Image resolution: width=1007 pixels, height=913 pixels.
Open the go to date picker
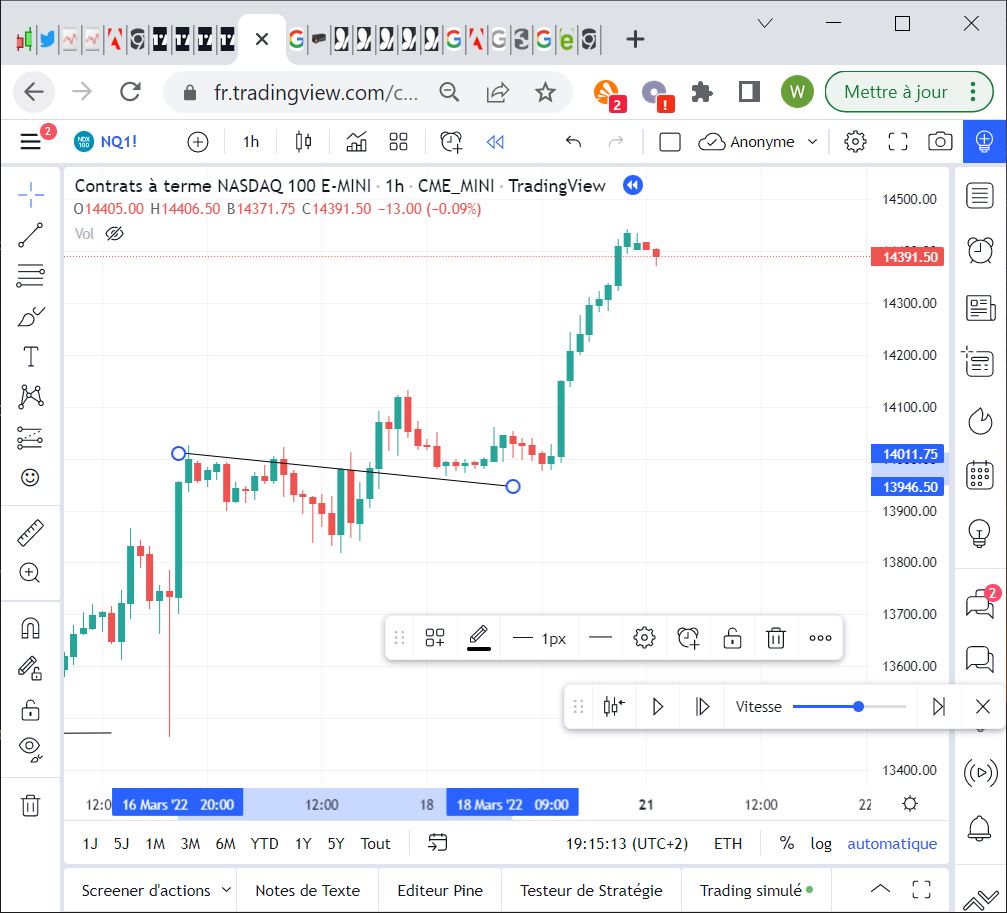pyautogui.click(x=437, y=843)
